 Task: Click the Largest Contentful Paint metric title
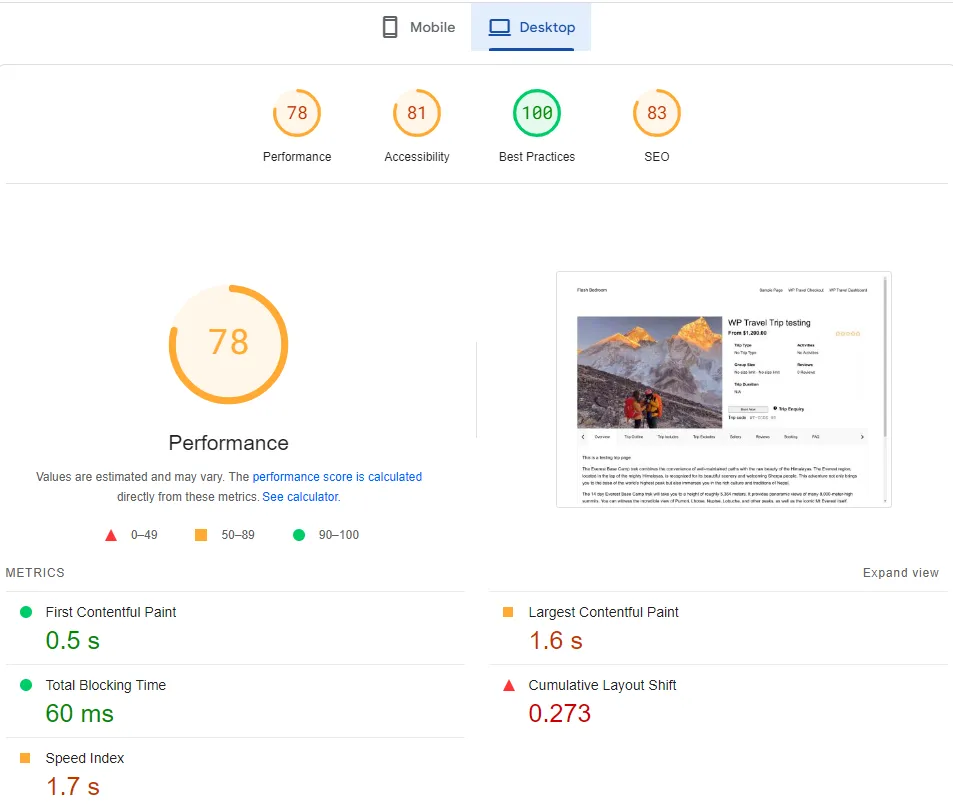tap(603, 612)
